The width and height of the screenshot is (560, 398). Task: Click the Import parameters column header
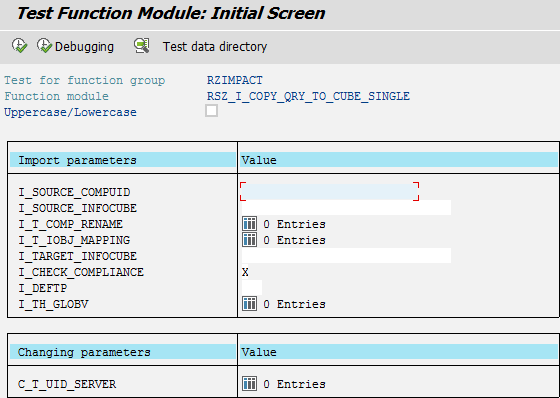click(122, 160)
